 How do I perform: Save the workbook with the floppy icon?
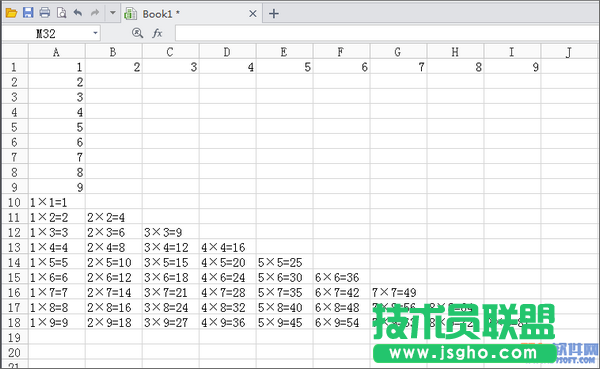coord(28,13)
